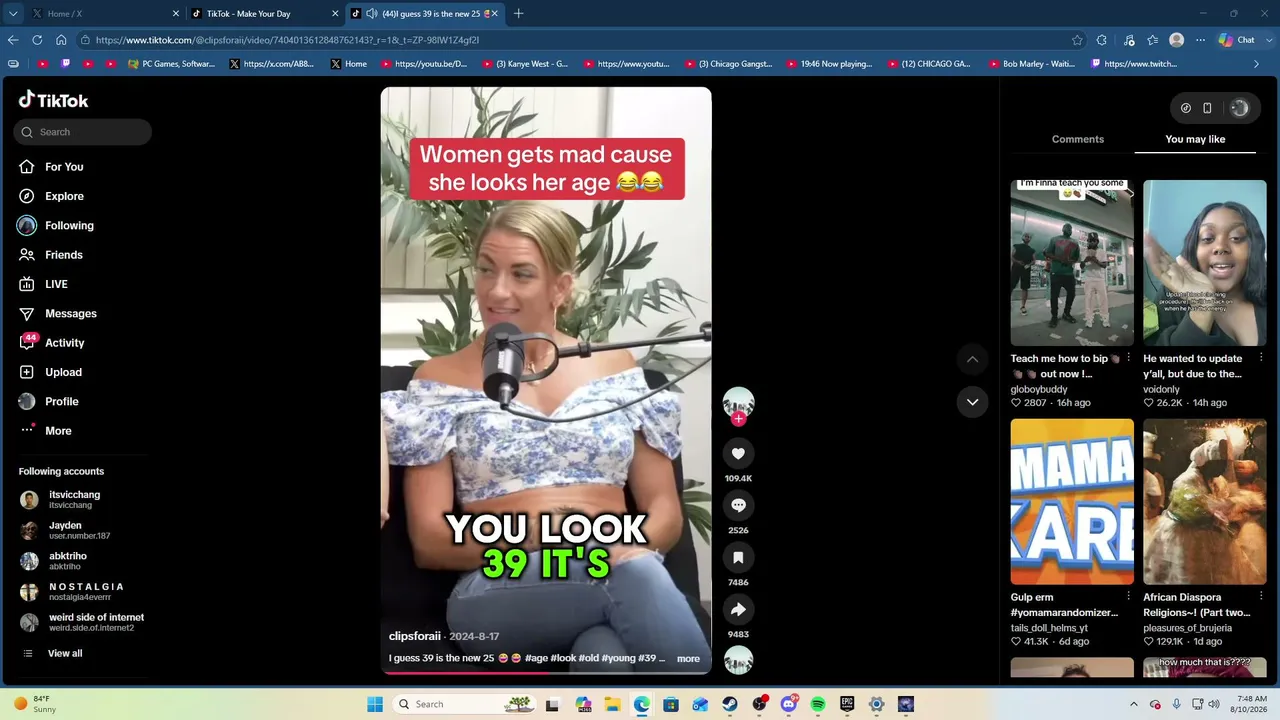1280x720 pixels.
Task: Click the TikTok logo
Action: [x=53, y=100]
